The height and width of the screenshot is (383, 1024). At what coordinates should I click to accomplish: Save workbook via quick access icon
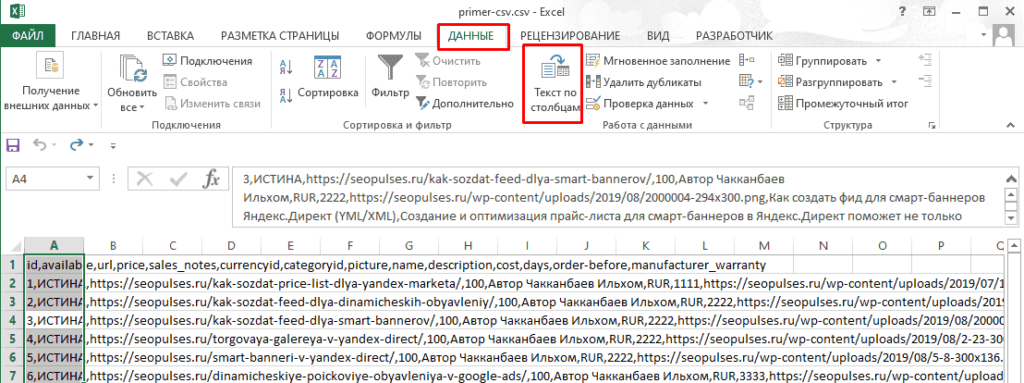13,144
